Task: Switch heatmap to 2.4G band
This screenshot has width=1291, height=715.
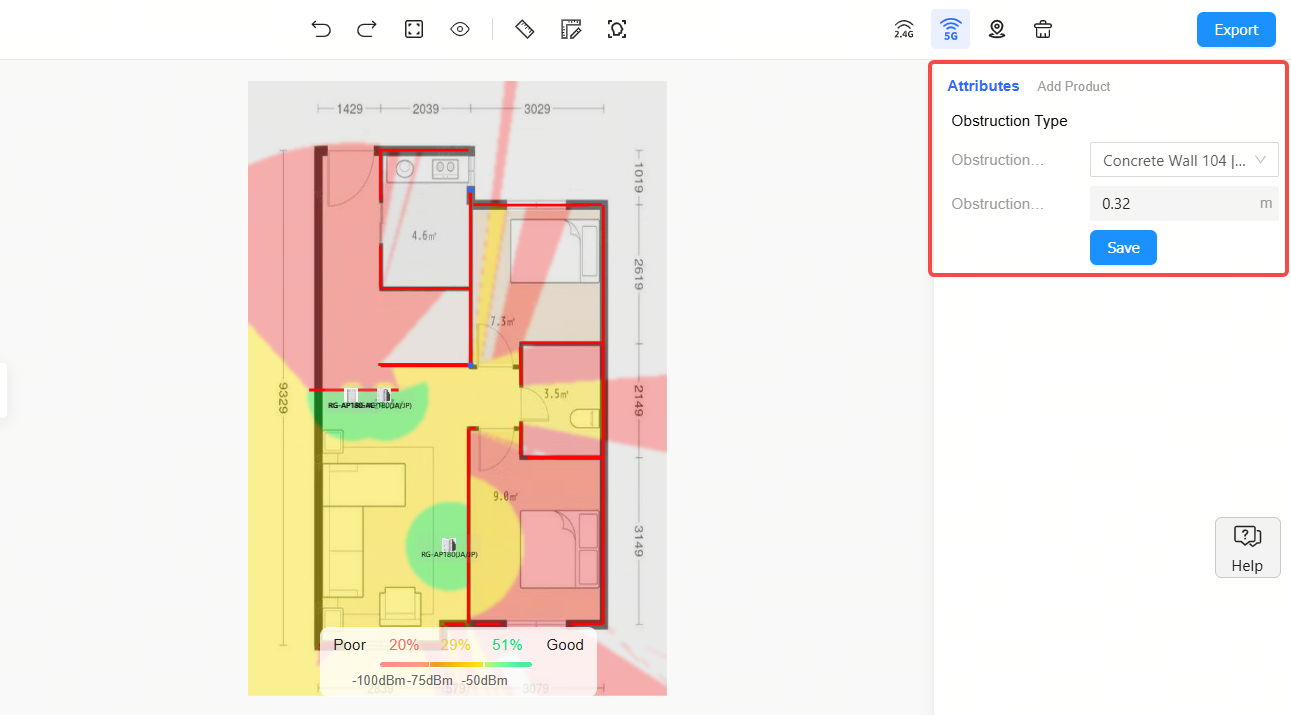Action: [904, 29]
